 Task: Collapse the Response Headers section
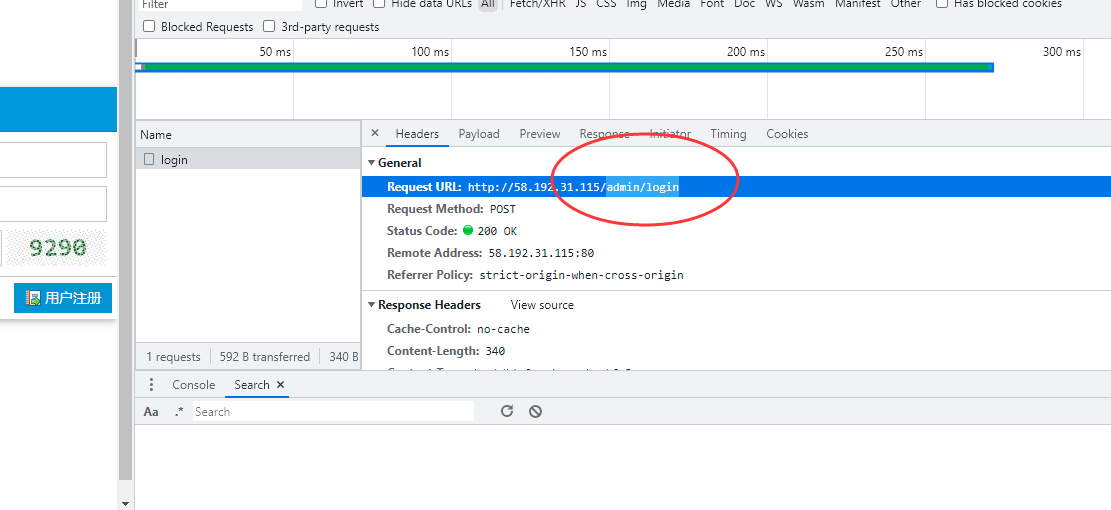(371, 305)
